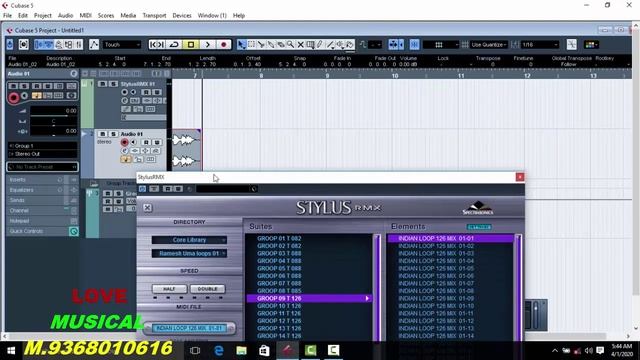
Task: Start recording with the toolbar Record button
Action: click(x=224, y=44)
